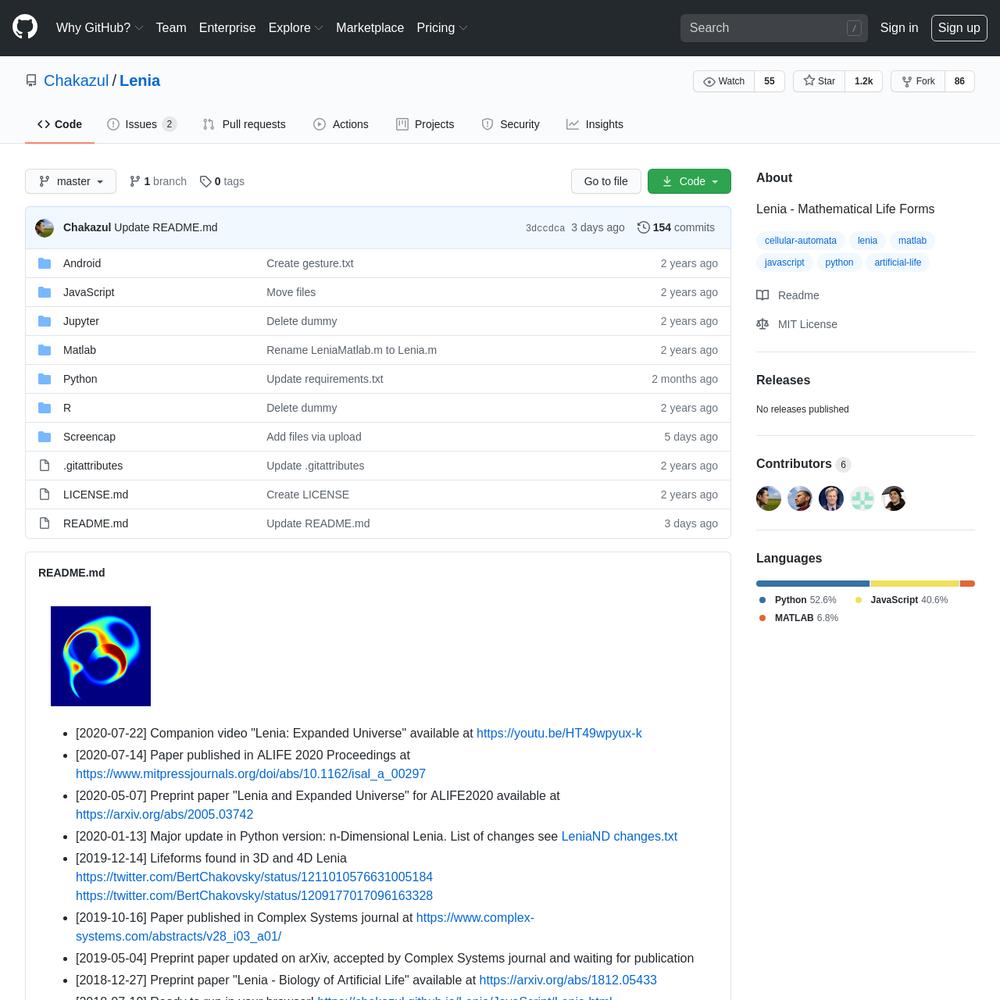Expand the Pricing menu

tap(441, 27)
